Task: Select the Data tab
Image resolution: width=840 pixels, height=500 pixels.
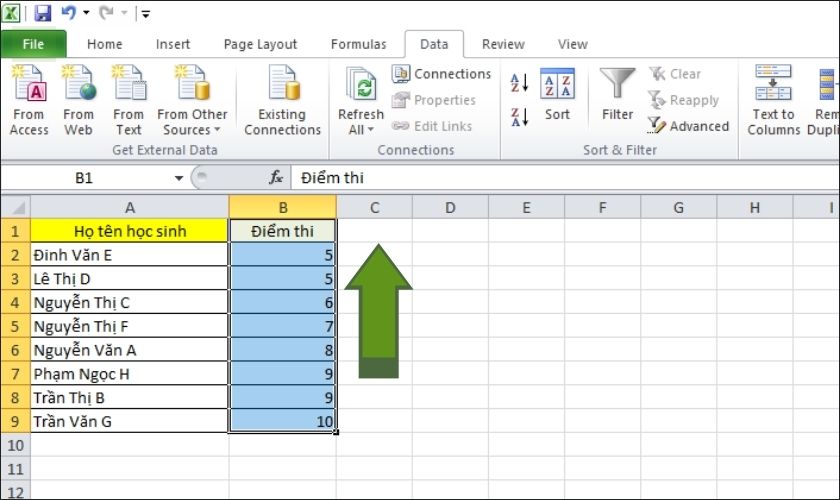Action: pyautogui.click(x=434, y=44)
